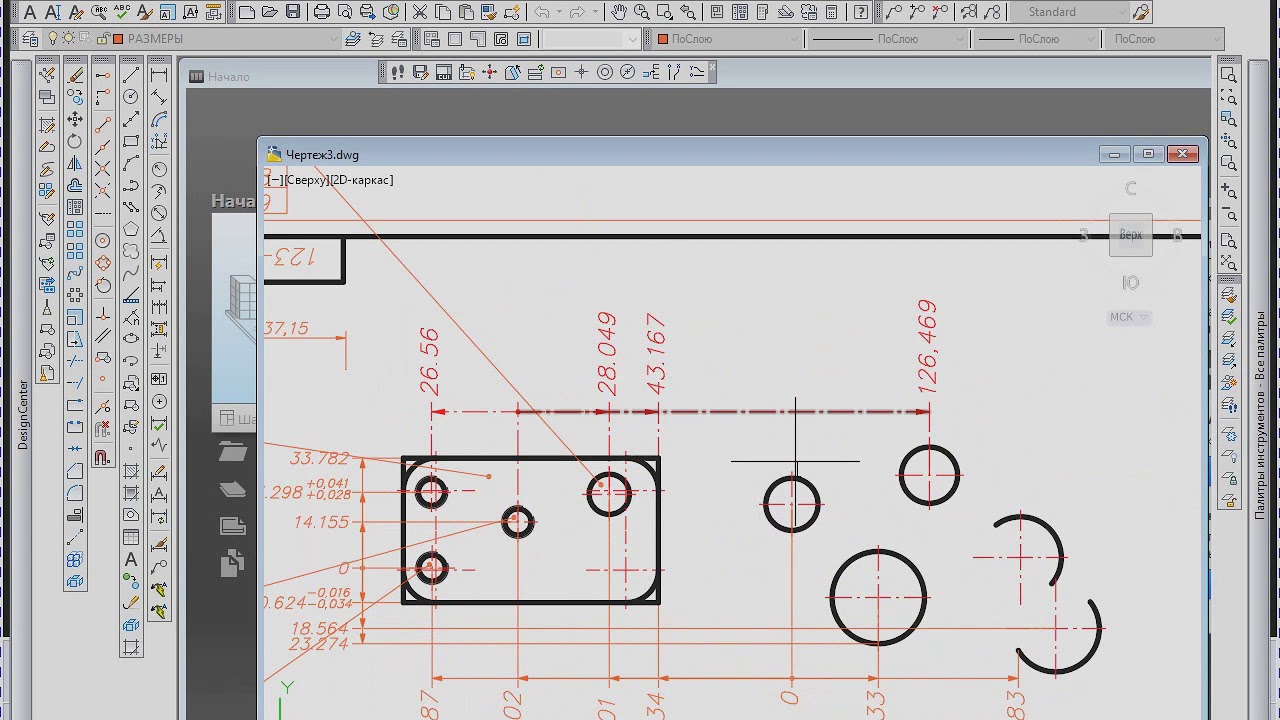Save the drawing with the floppy icon

coord(293,12)
